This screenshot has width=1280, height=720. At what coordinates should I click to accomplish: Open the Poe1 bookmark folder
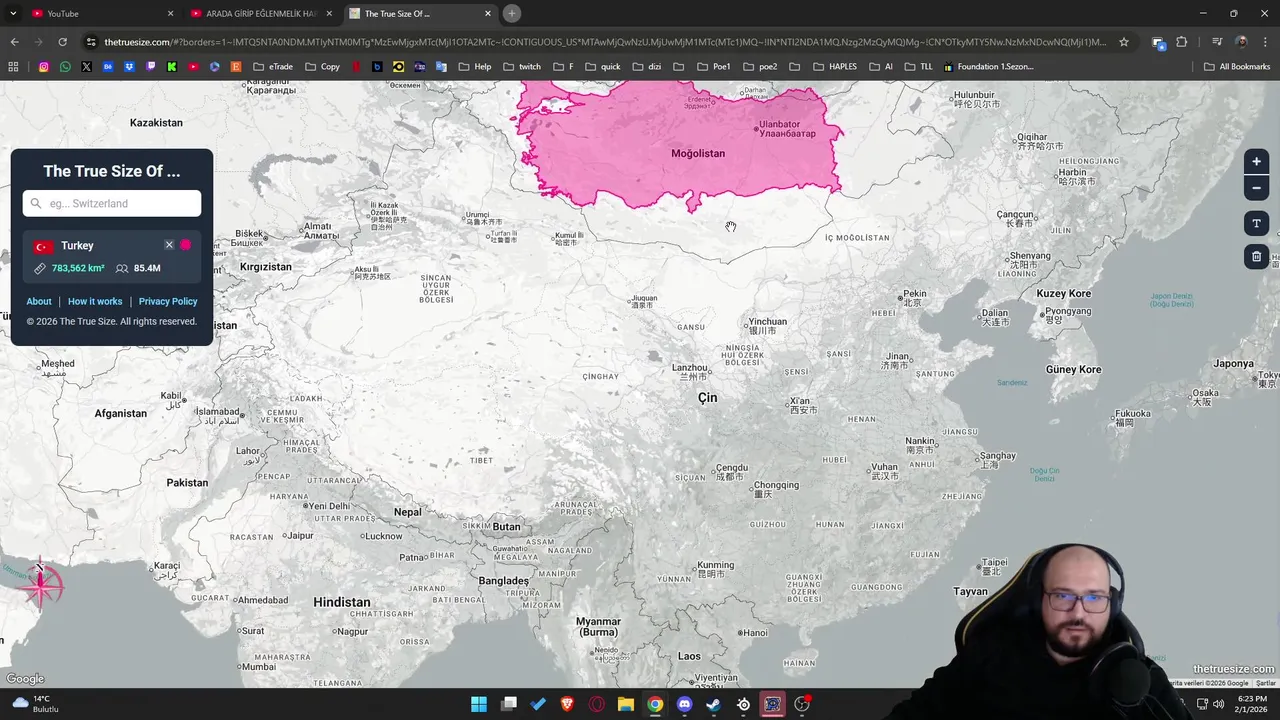(713, 67)
